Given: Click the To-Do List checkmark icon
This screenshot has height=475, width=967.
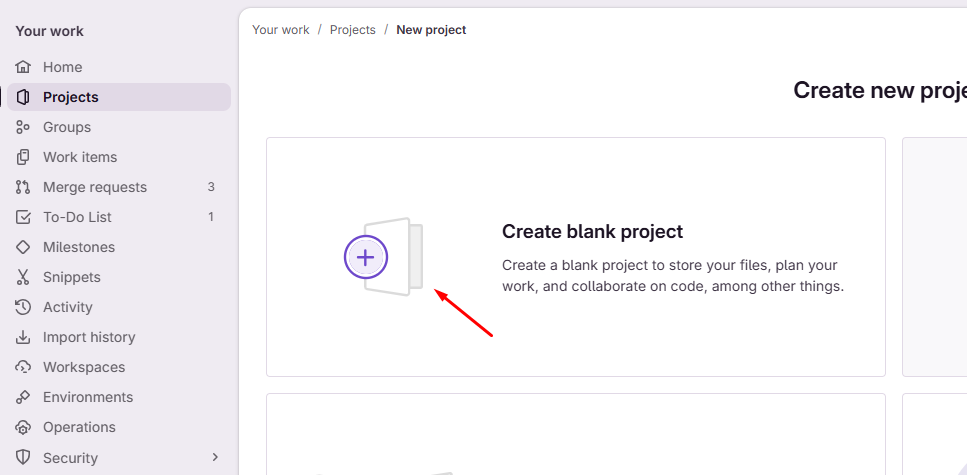Looking at the screenshot, I should coord(23,217).
